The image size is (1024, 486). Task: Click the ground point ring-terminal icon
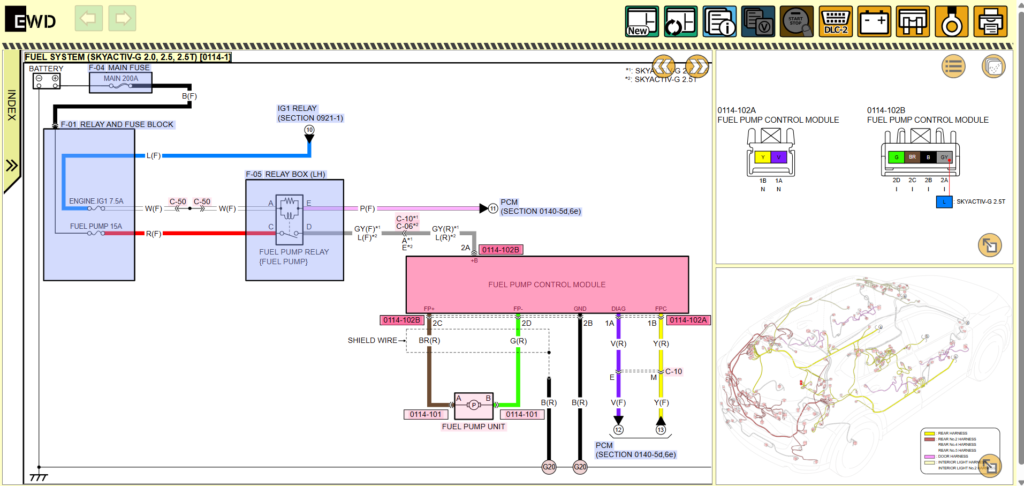(x=952, y=21)
